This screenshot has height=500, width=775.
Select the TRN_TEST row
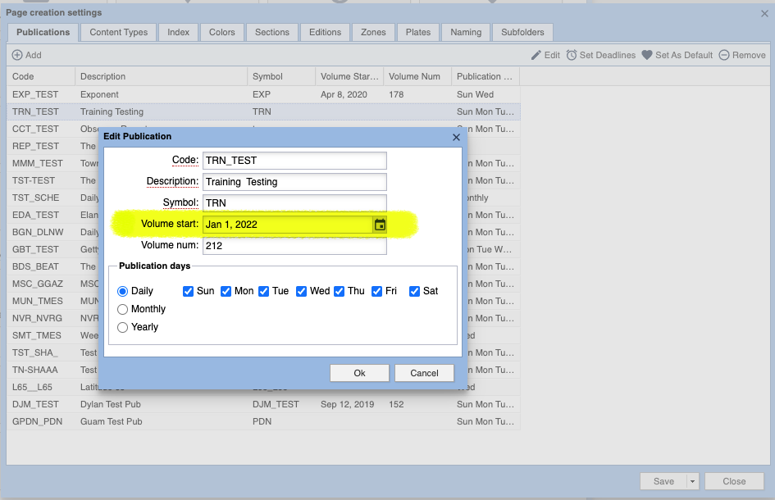(263, 112)
